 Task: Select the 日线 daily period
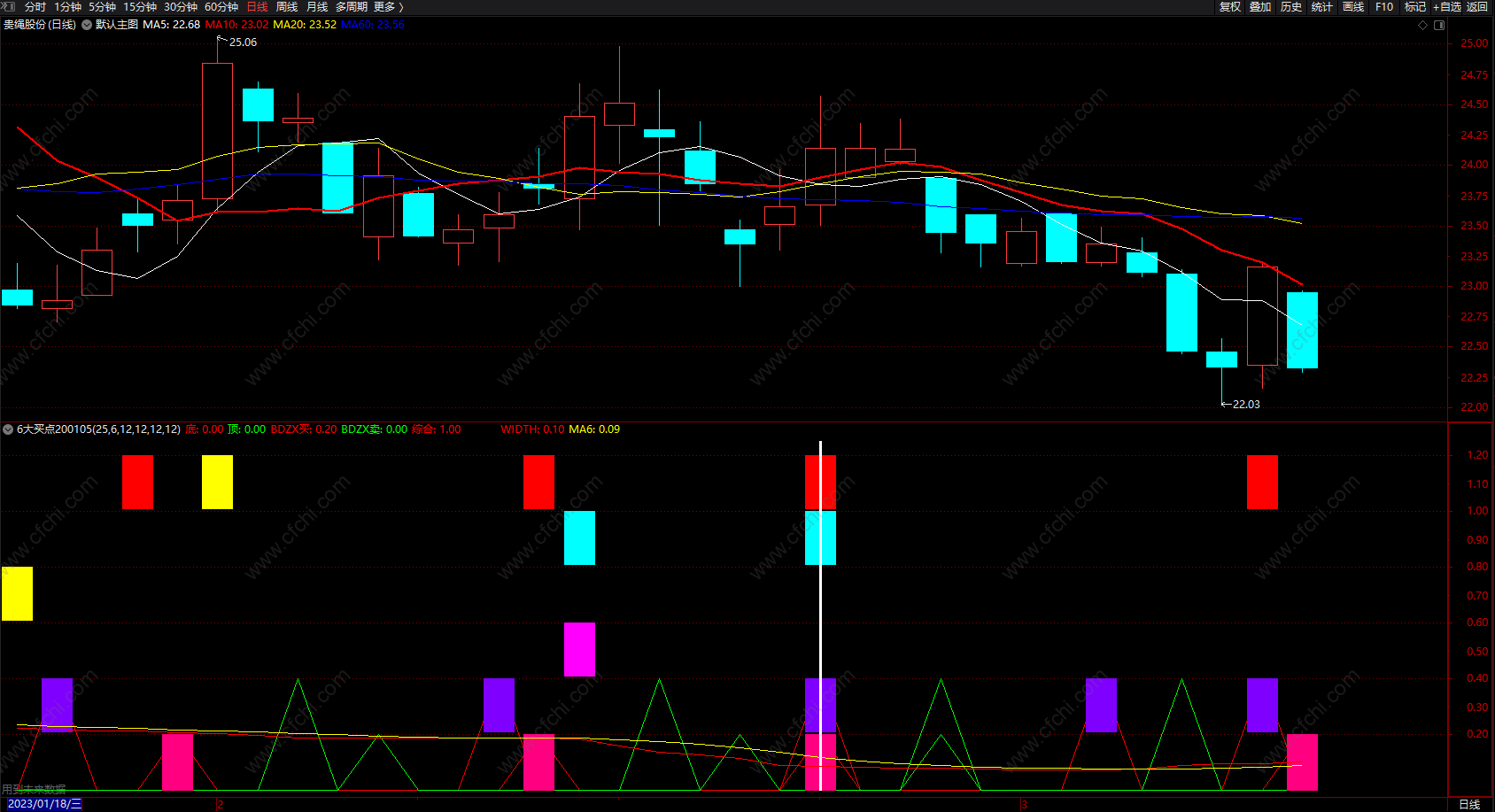(x=257, y=7)
